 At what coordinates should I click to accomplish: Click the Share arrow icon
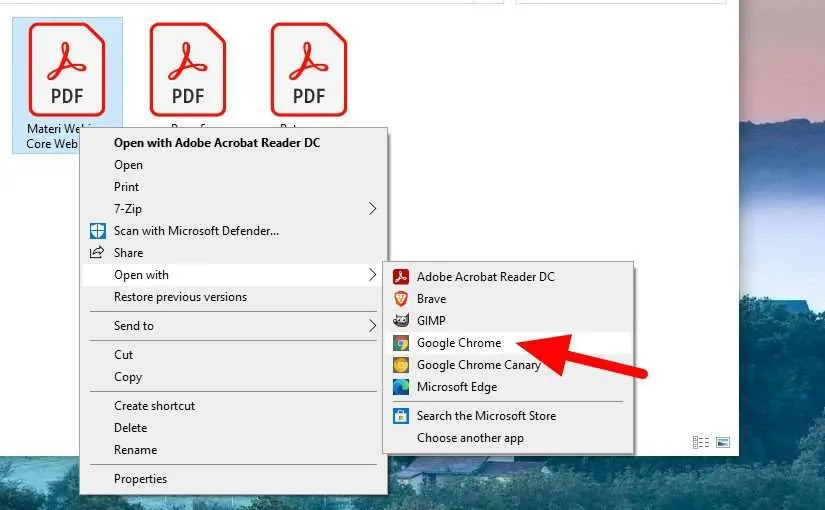(97, 253)
